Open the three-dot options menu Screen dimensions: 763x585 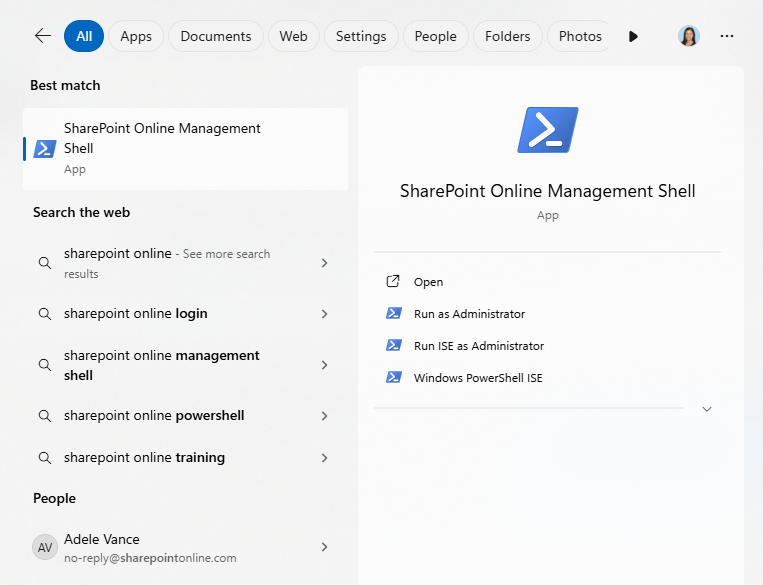727,36
